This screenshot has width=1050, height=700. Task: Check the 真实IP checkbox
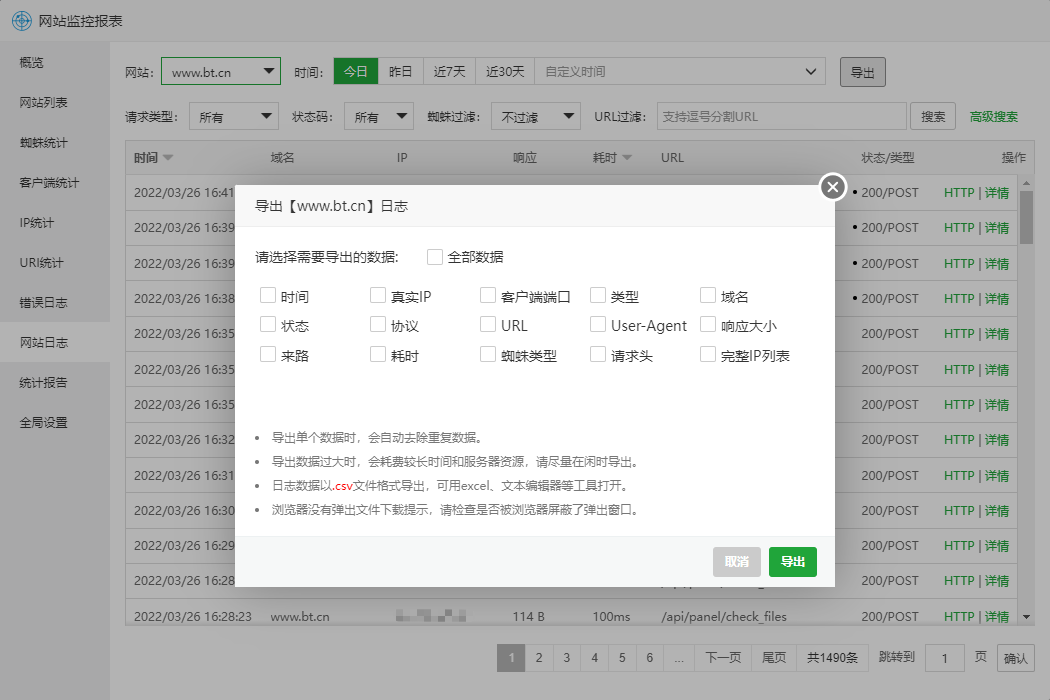[378, 295]
